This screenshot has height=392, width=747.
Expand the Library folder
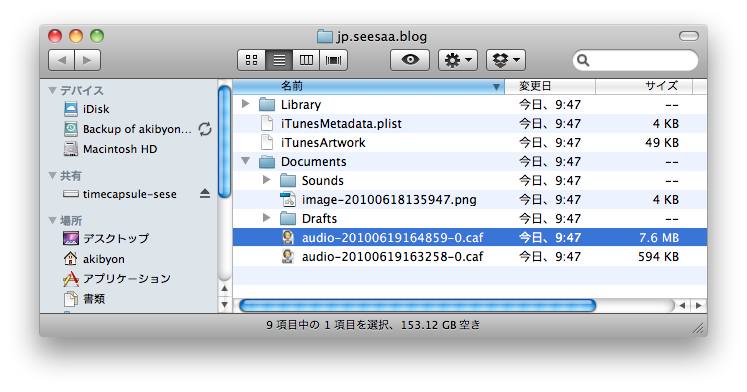(245, 103)
